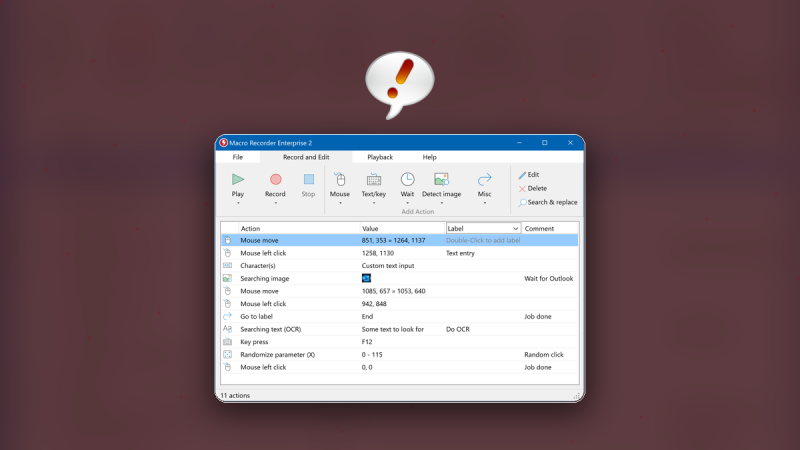Select the Randomize parameter dice icon
Screen dimensions: 800x450
[x=228, y=354]
